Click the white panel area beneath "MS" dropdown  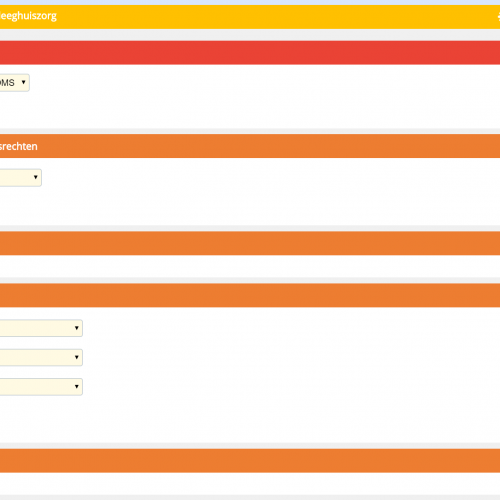pyautogui.click(x=250, y=110)
